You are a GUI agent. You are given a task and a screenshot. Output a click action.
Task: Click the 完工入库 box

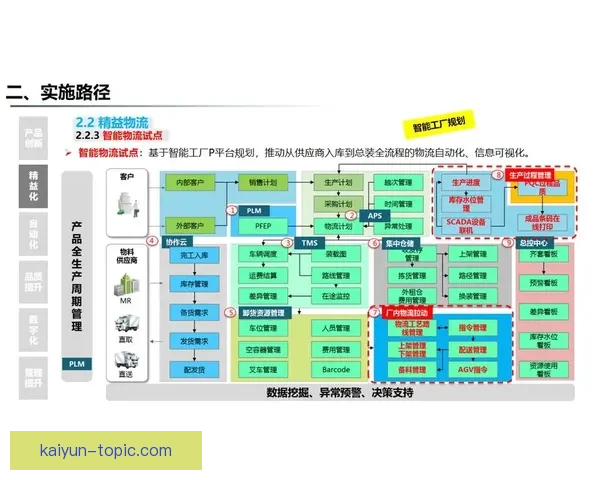point(194,255)
